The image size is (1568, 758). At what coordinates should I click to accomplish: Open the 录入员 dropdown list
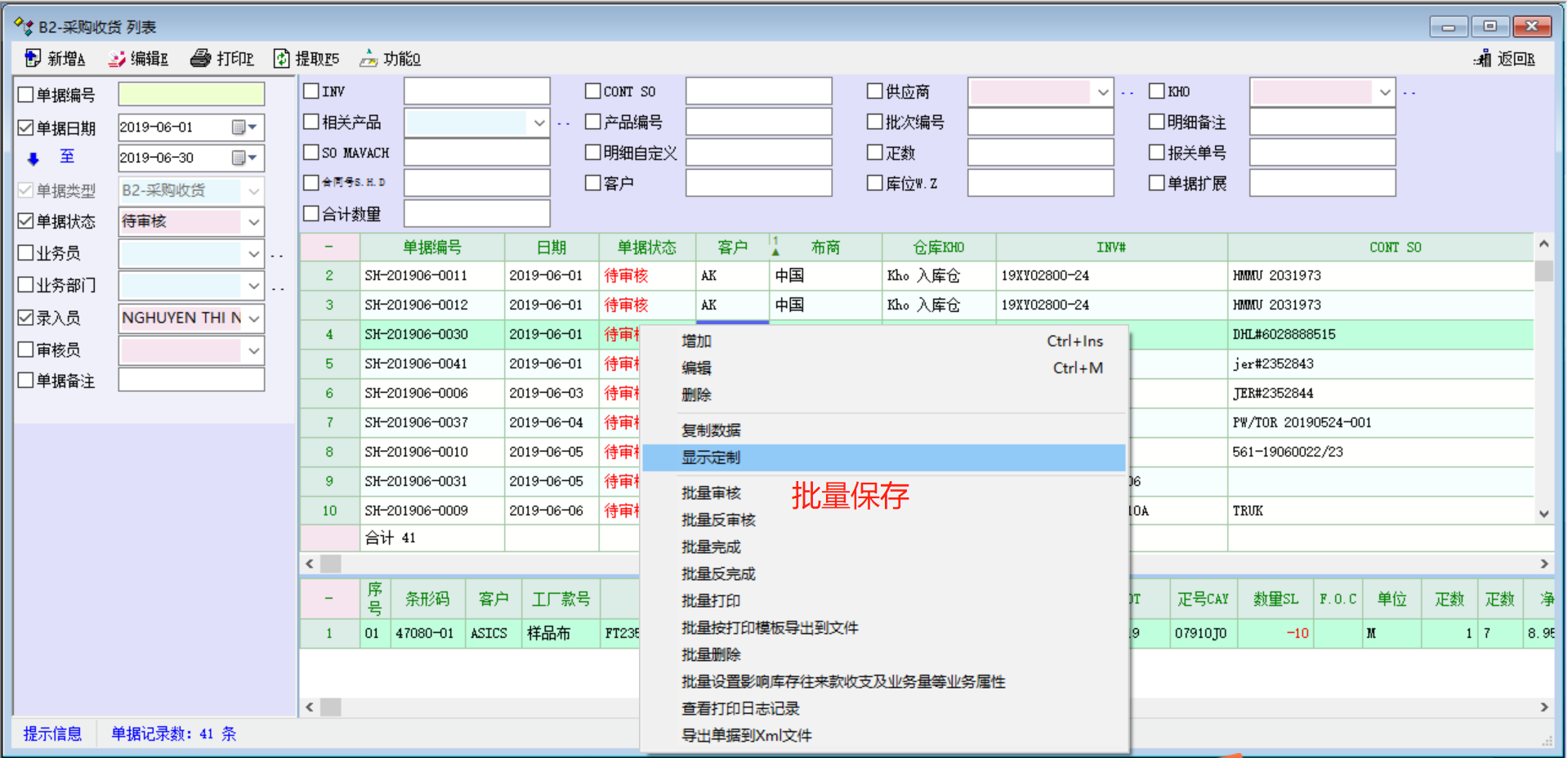pos(253,318)
